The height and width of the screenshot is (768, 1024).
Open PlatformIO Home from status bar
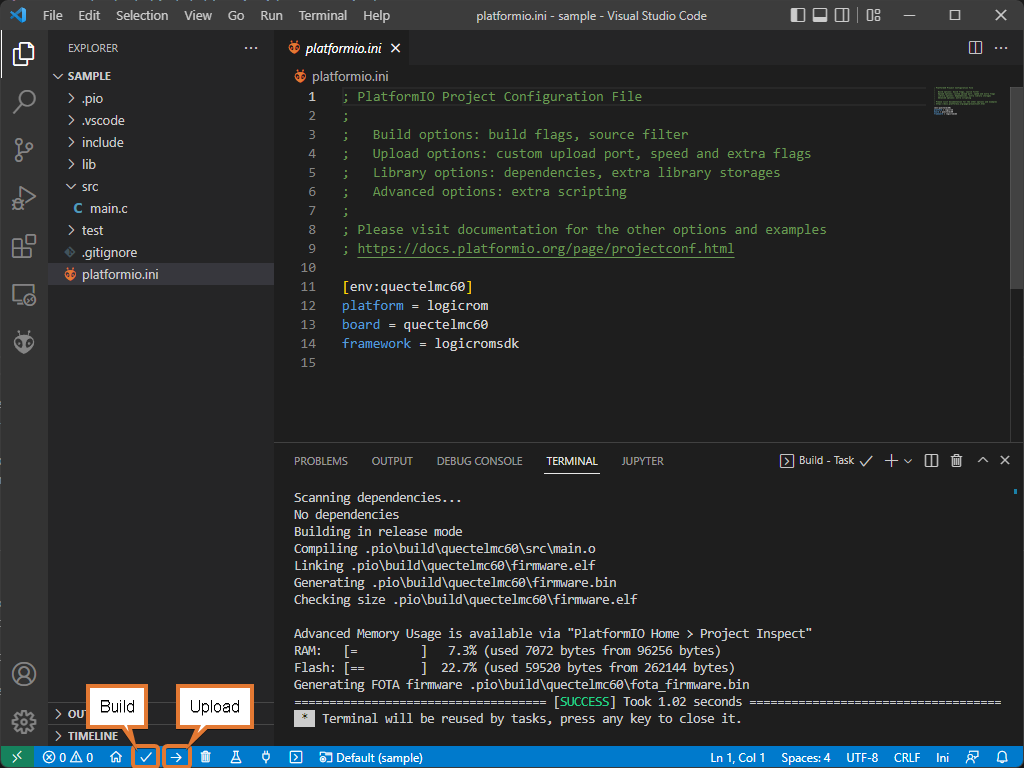[x=116, y=758]
